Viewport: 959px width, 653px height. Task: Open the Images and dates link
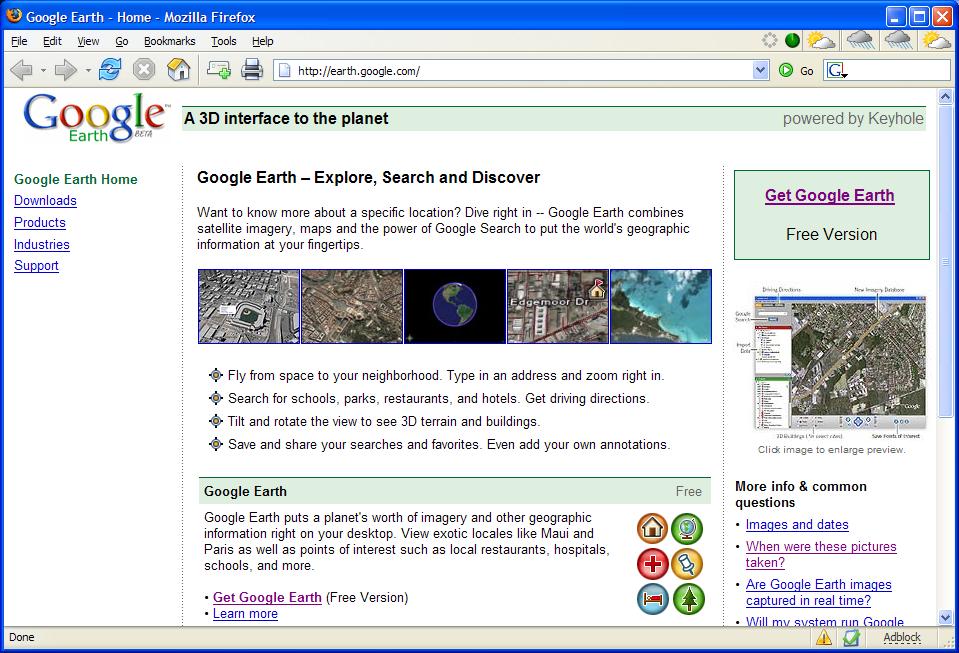coord(797,525)
